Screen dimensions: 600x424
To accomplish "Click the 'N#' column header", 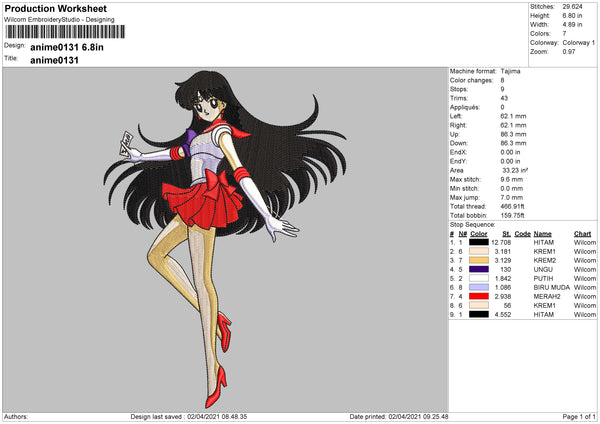I will (x=463, y=234).
